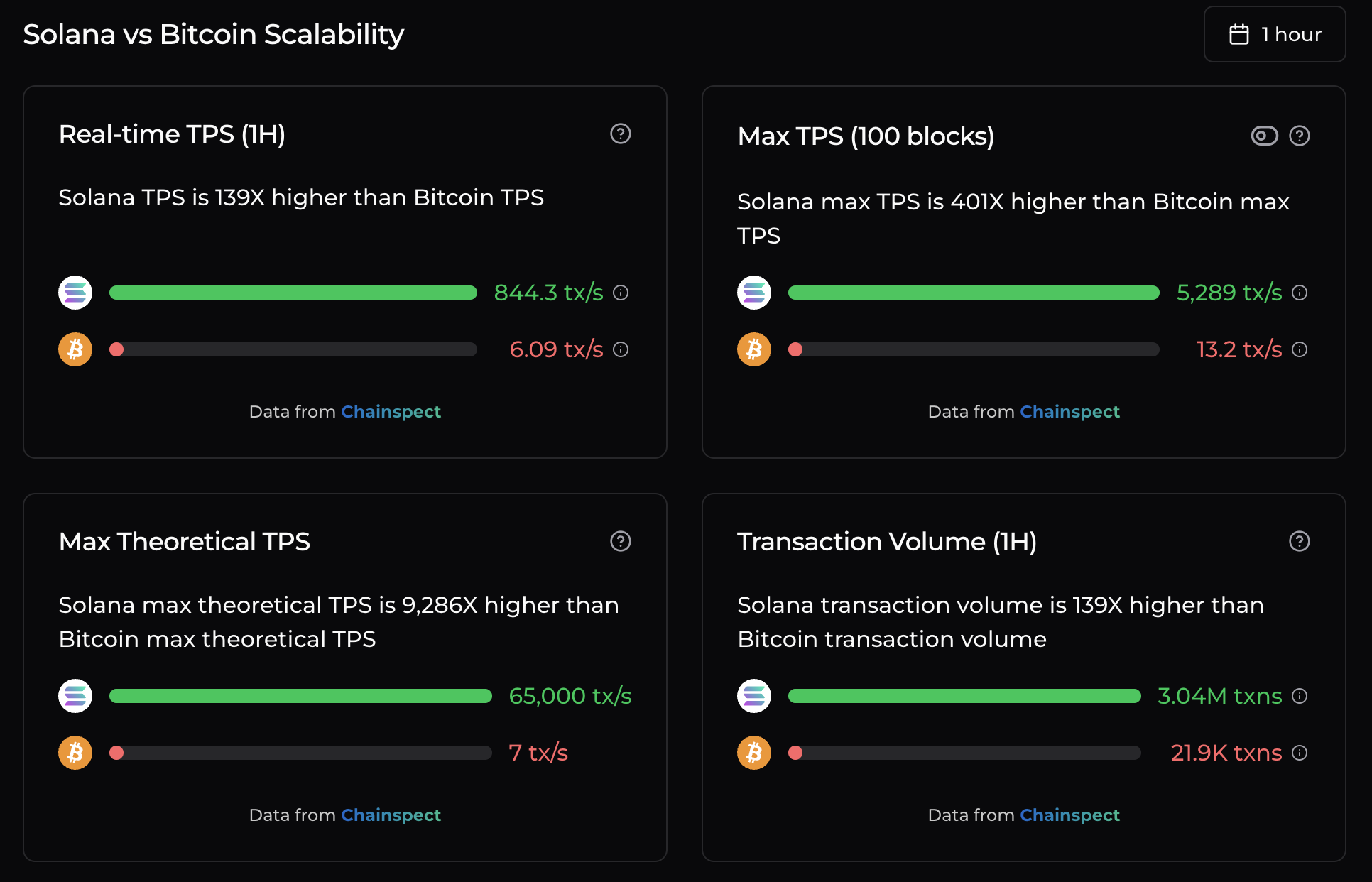
Task: Click info icon next to 3.04M txns
Action: (x=1300, y=696)
